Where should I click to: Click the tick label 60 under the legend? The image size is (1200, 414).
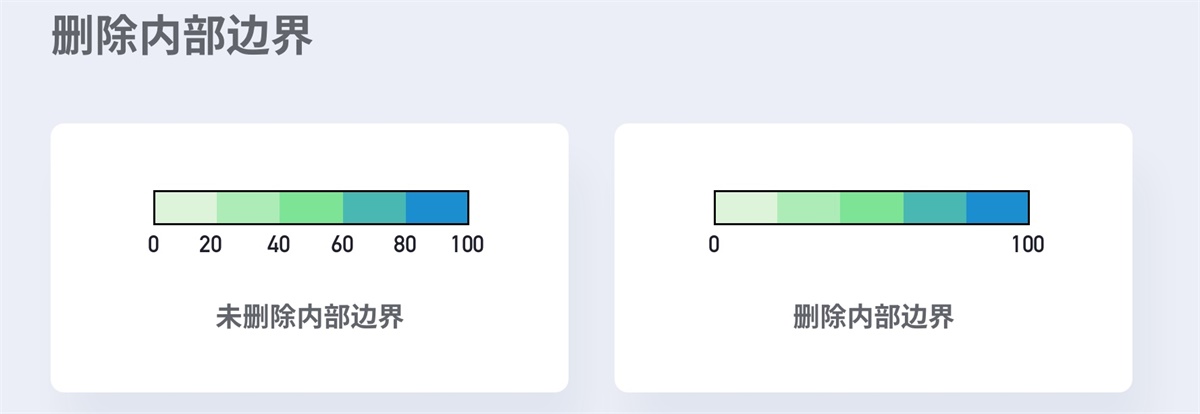tap(342, 244)
